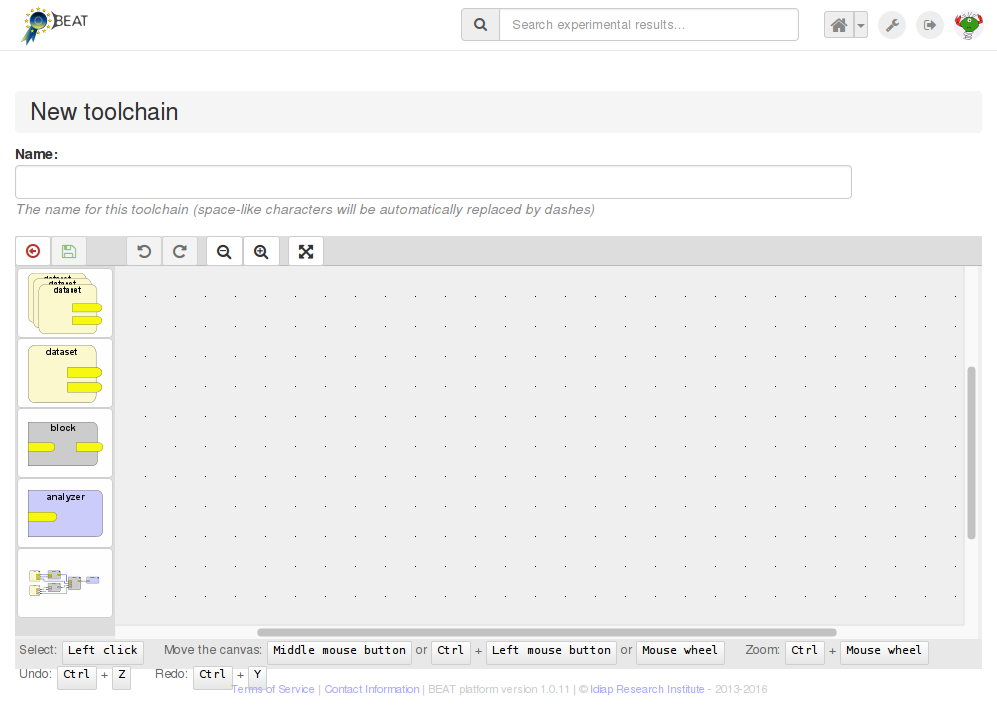
Task: Select the dataset element in the palette
Action: pos(64,372)
